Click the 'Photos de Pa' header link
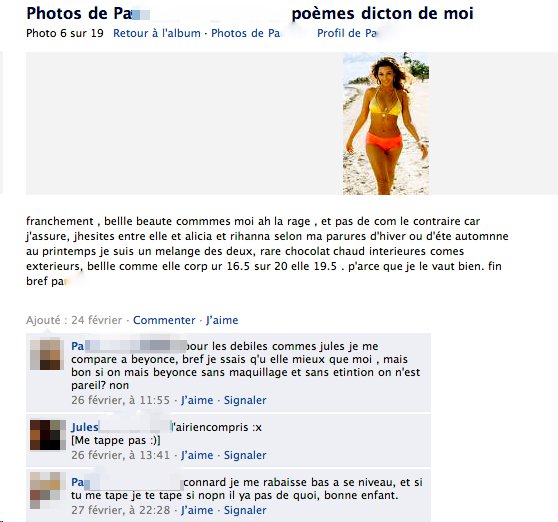 pos(246,33)
